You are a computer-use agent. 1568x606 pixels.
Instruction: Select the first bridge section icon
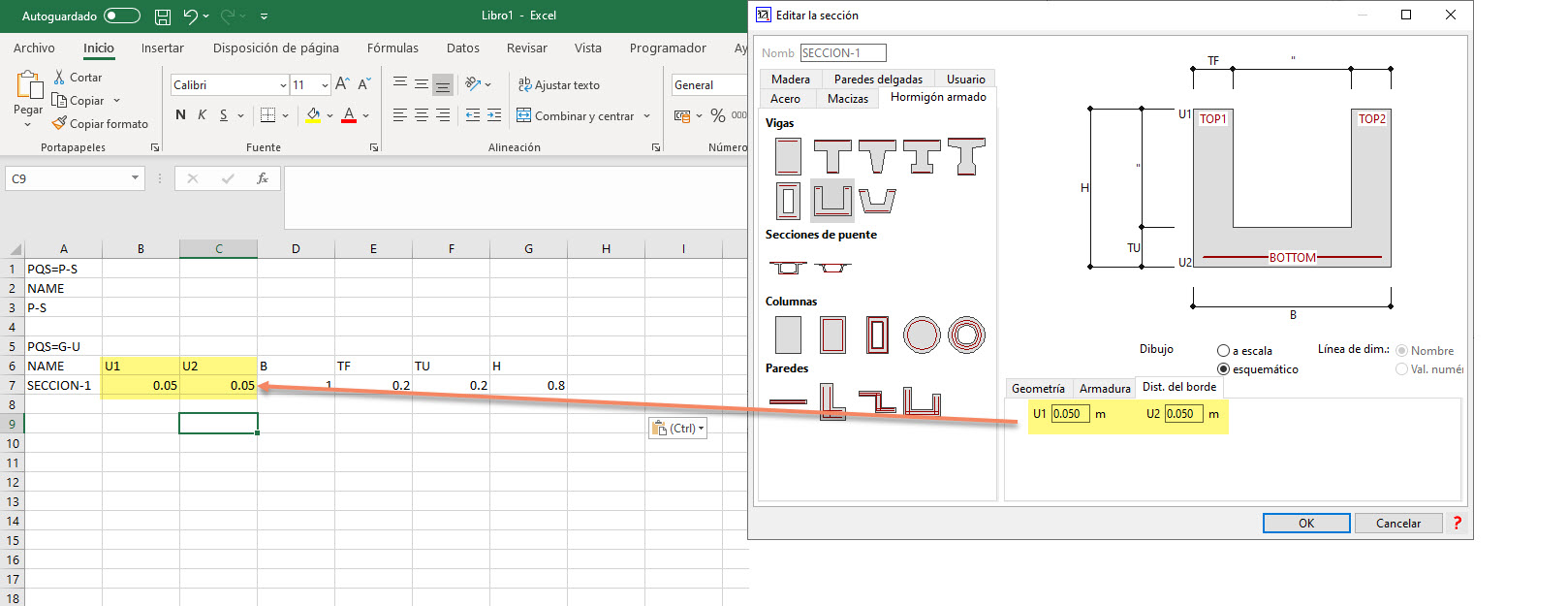(x=788, y=267)
